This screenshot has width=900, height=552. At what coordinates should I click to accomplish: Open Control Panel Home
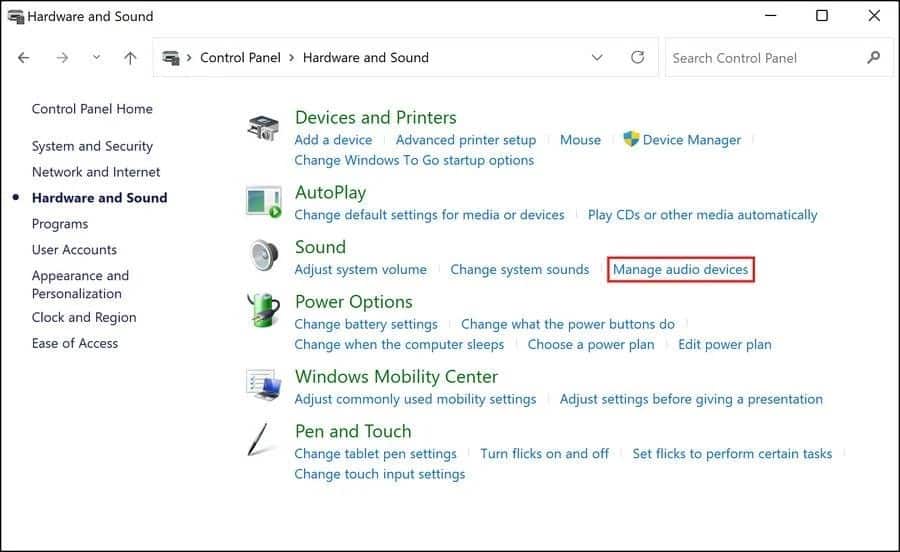(x=92, y=109)
